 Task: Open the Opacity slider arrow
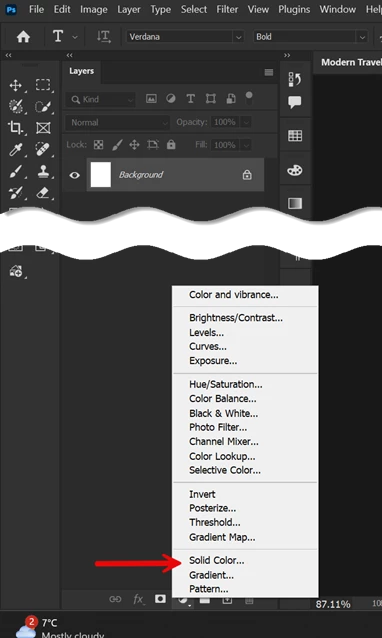coord(246,122)
